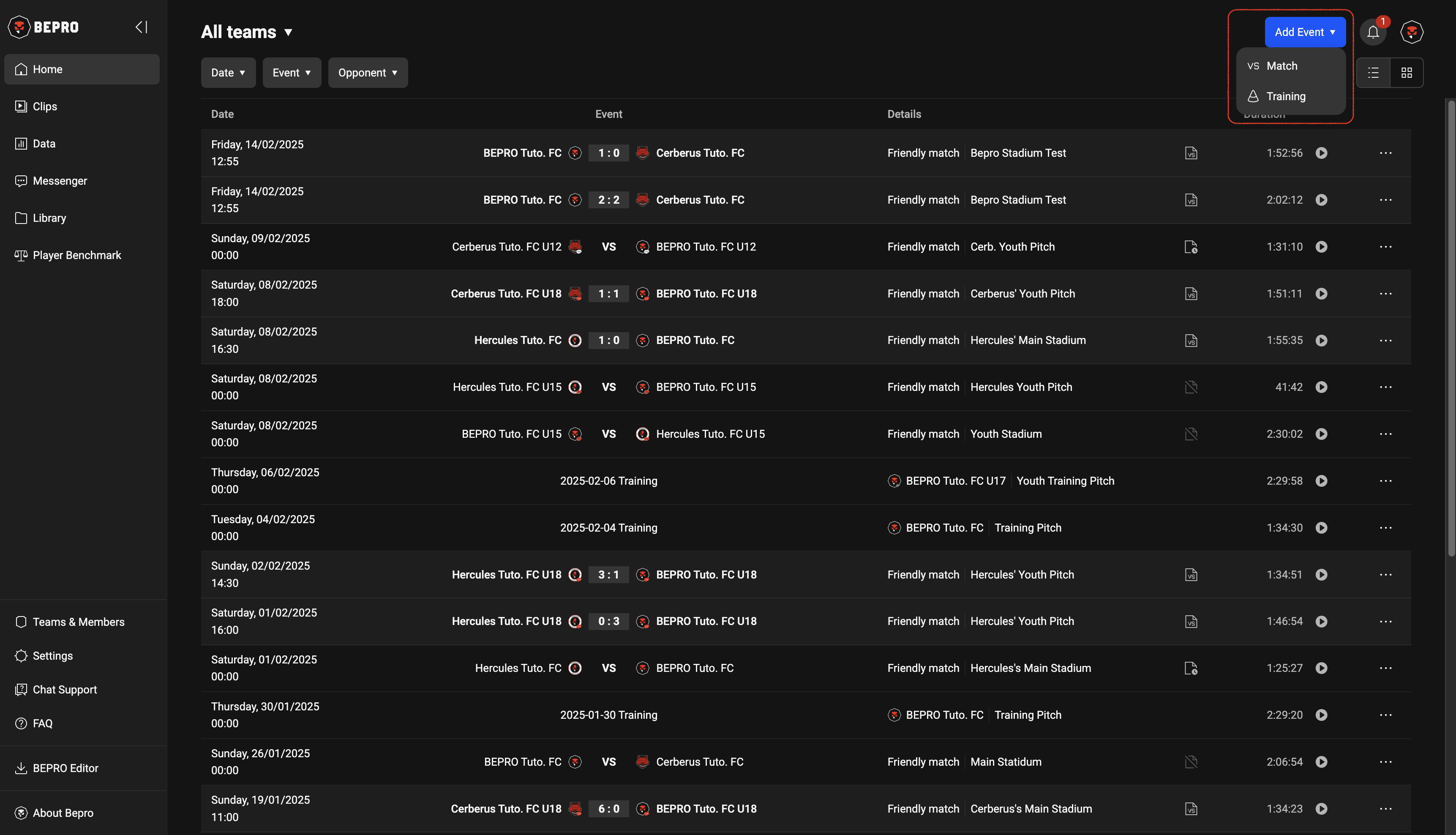Select Training from Add Event menu

click(1285, 96)
